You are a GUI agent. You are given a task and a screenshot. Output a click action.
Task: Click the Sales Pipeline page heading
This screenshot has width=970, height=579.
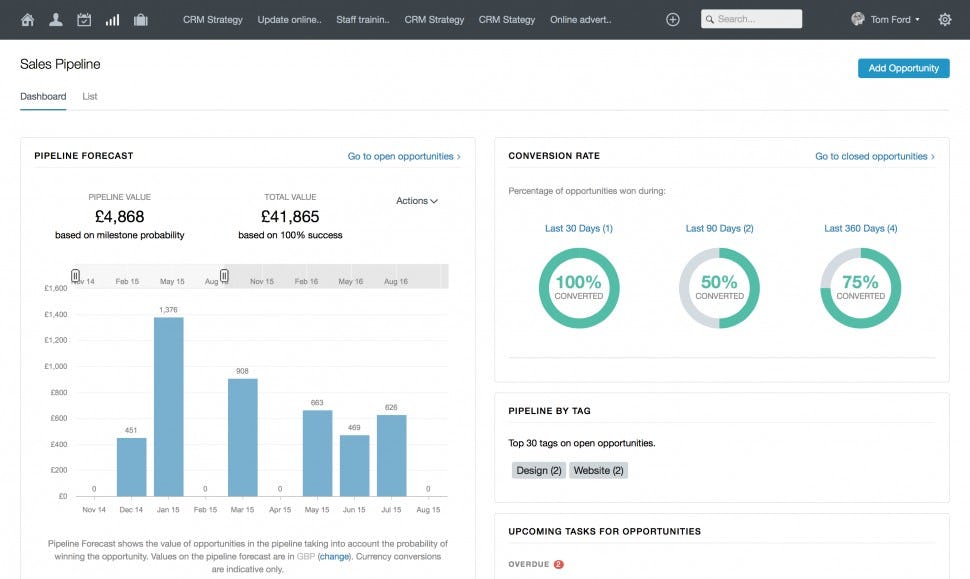[60, 64]
